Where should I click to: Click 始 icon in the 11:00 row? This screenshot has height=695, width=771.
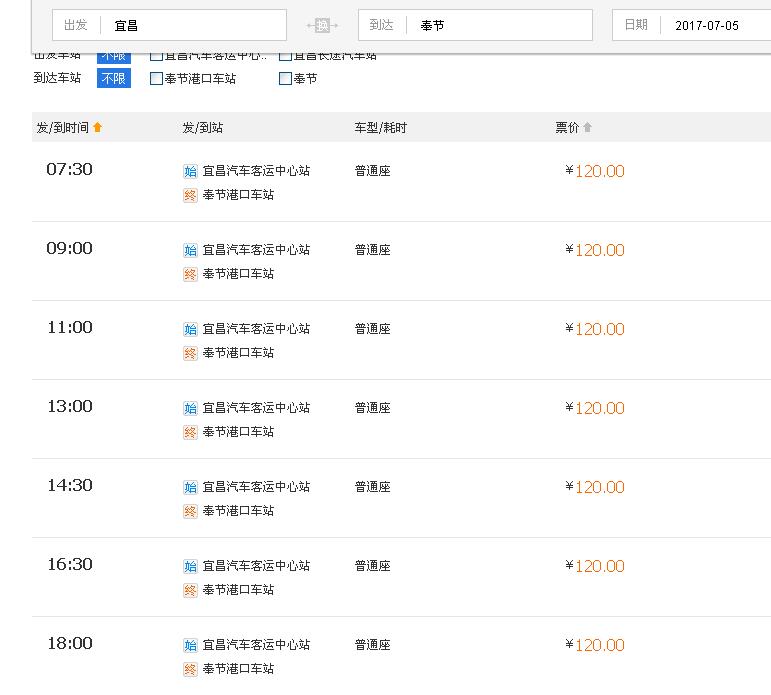(190, 329)
